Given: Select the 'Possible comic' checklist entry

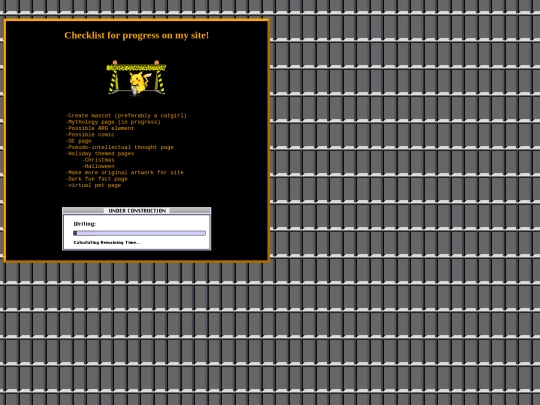Looking at the screenshot, I should [x=90, y=135].
